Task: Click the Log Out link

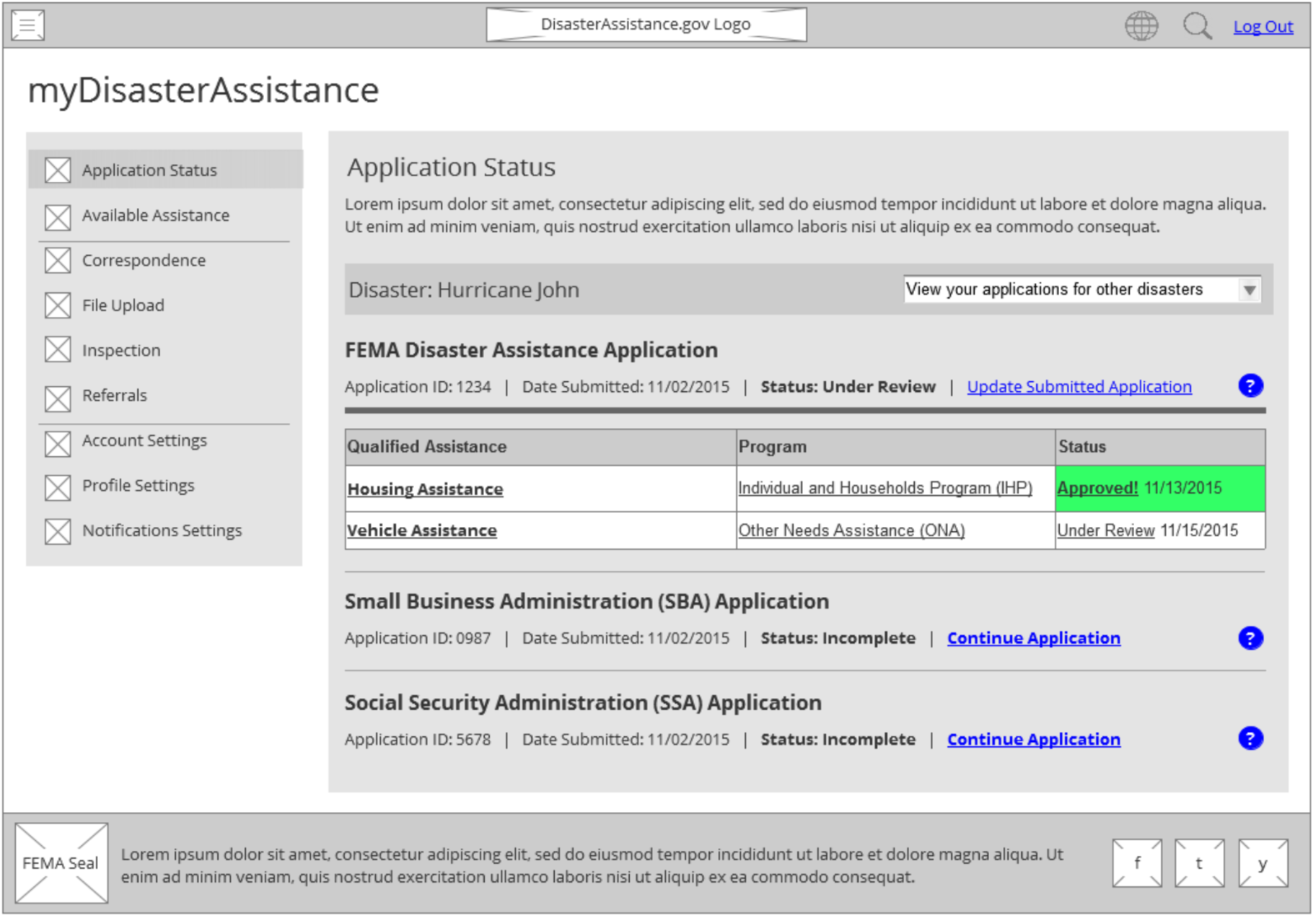Action: click(x=1263, y=27)
